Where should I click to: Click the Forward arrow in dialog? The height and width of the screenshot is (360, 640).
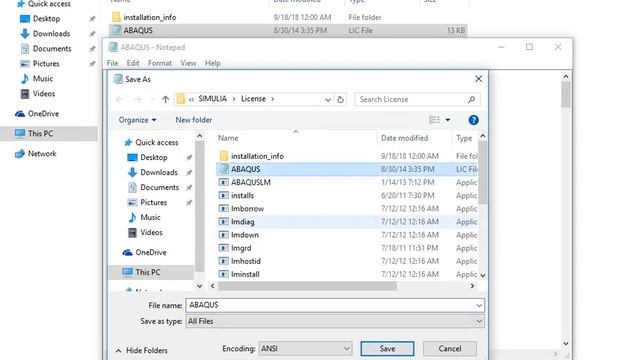click(138, 99)
